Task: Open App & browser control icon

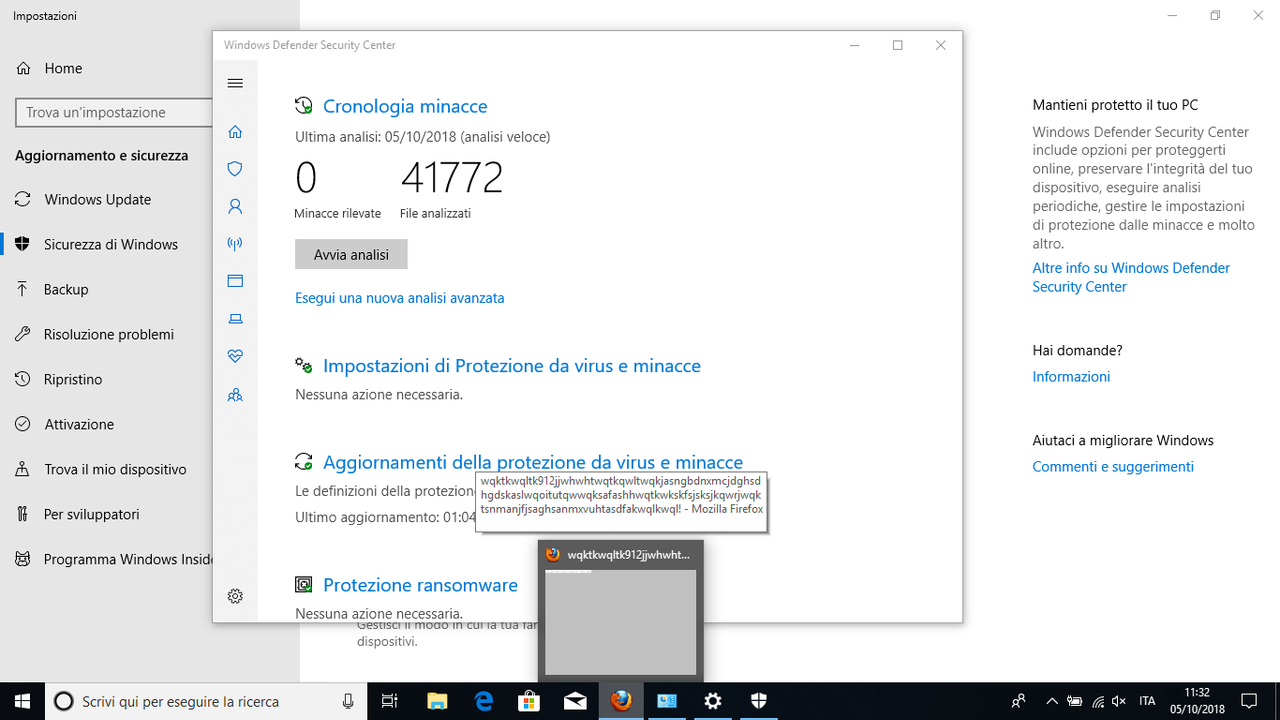Action: (235, 281)
